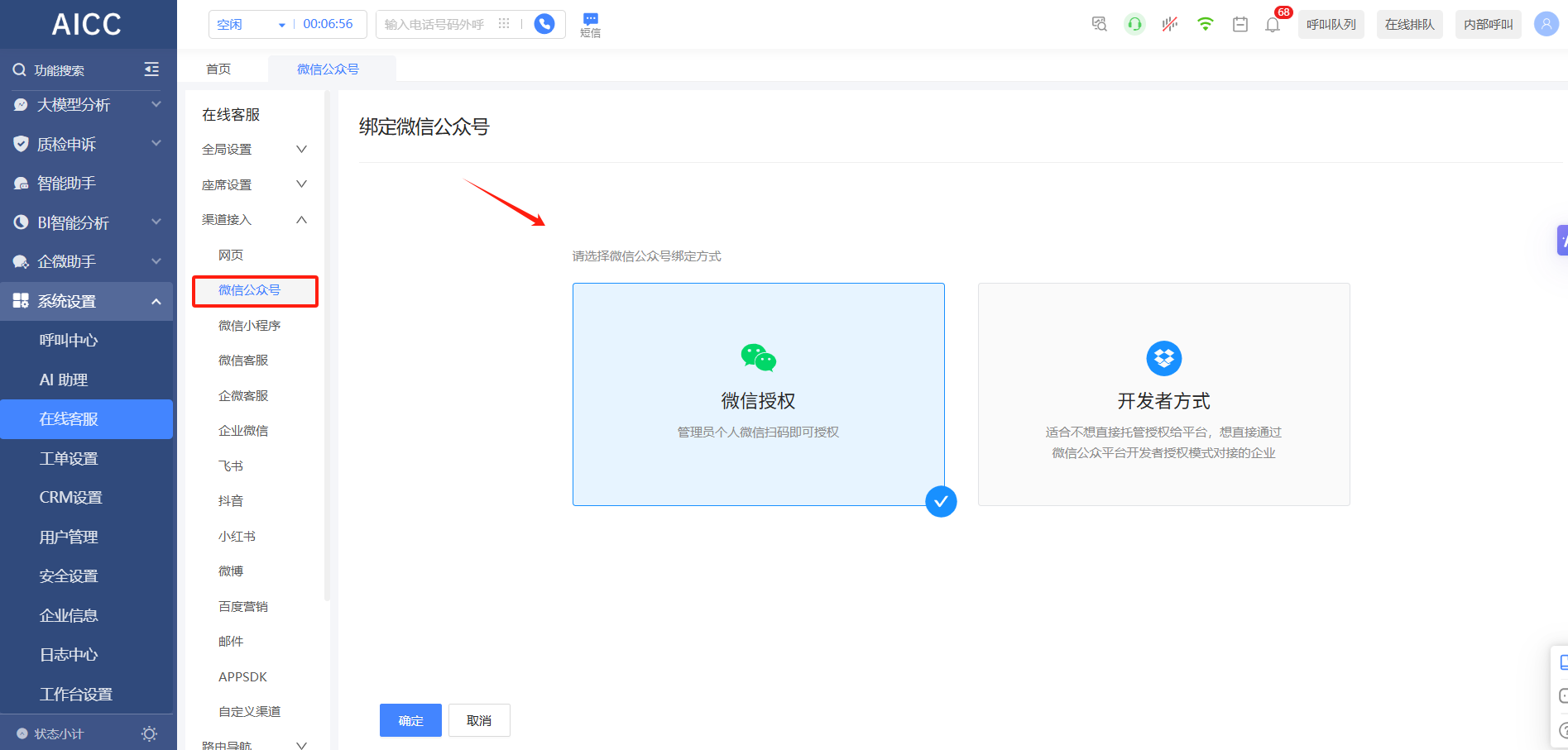Collapse 系统设置 with its up chevron
1568x750 pixels.
(156, 301)
